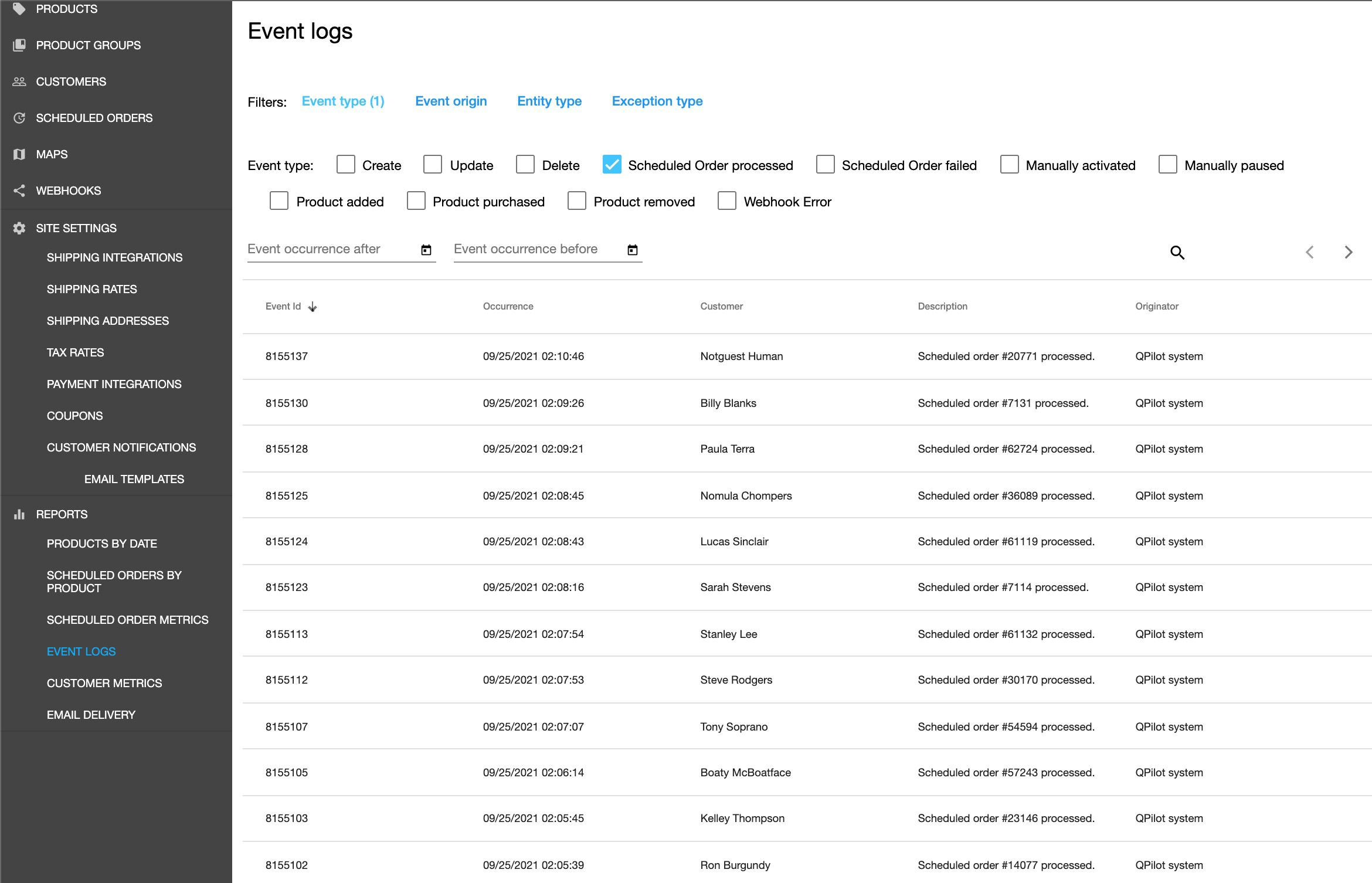Click the Webhooks share icon in the sidebar
The image size is (1372, 883).
point(19,191)
